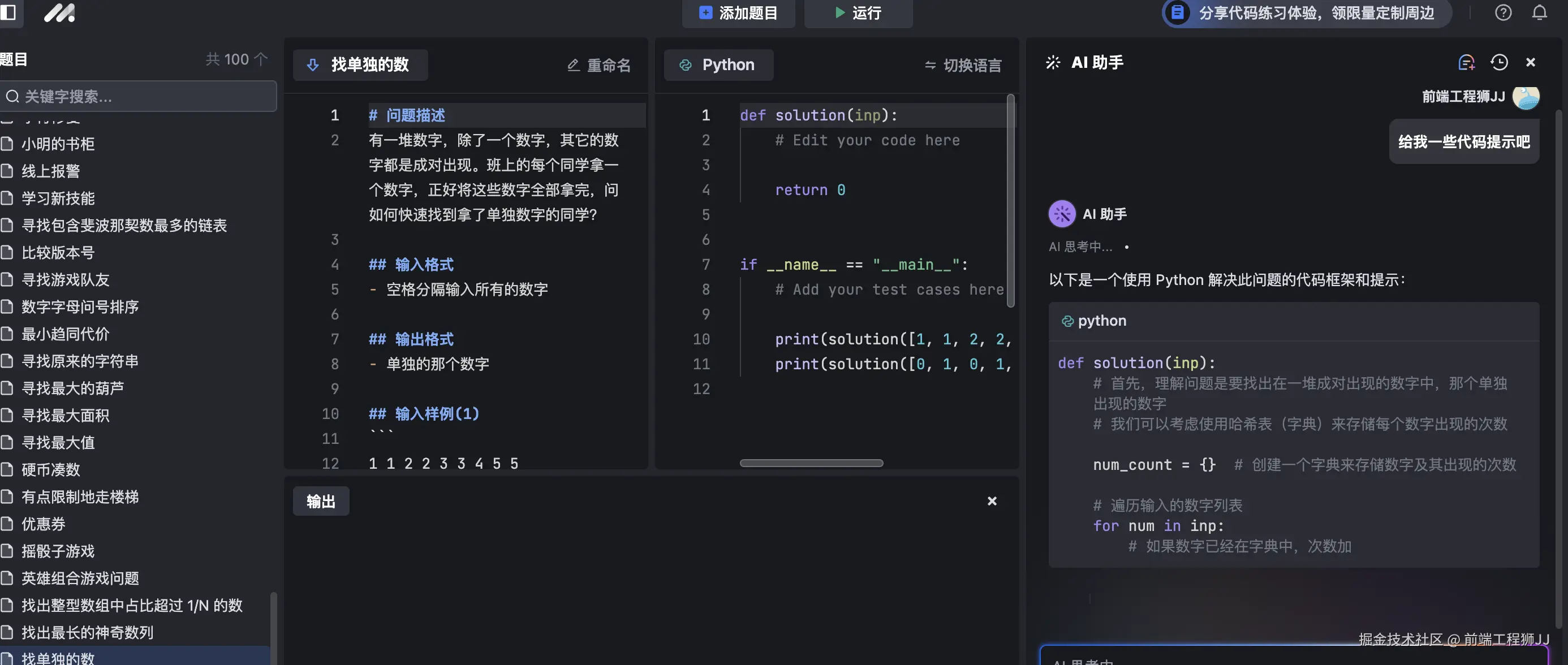Click the AI assistant sparkle icon

(1053, 62)
